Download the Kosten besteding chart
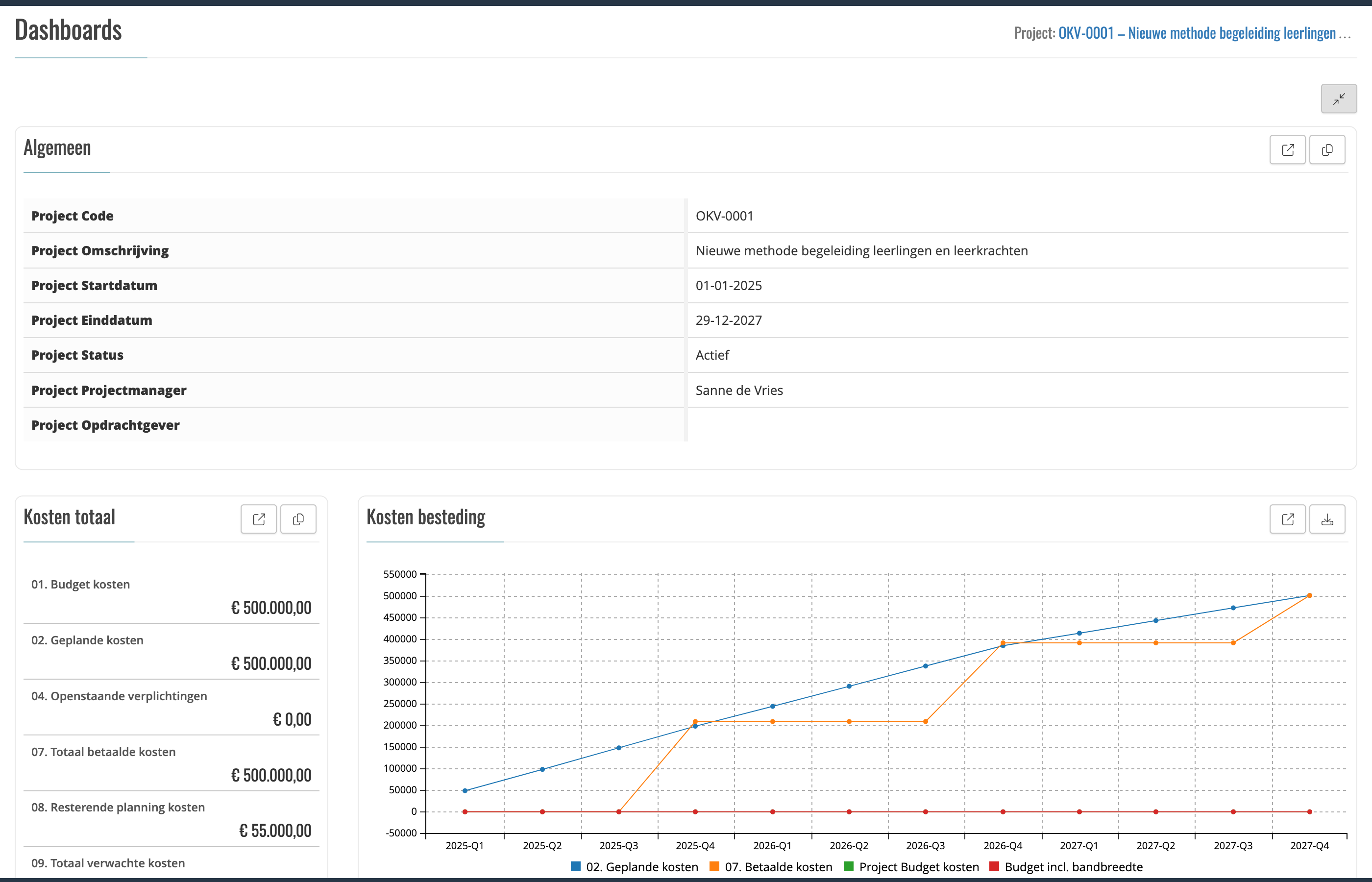This screenshot has width=1372, height=882. click(1327, 519)
